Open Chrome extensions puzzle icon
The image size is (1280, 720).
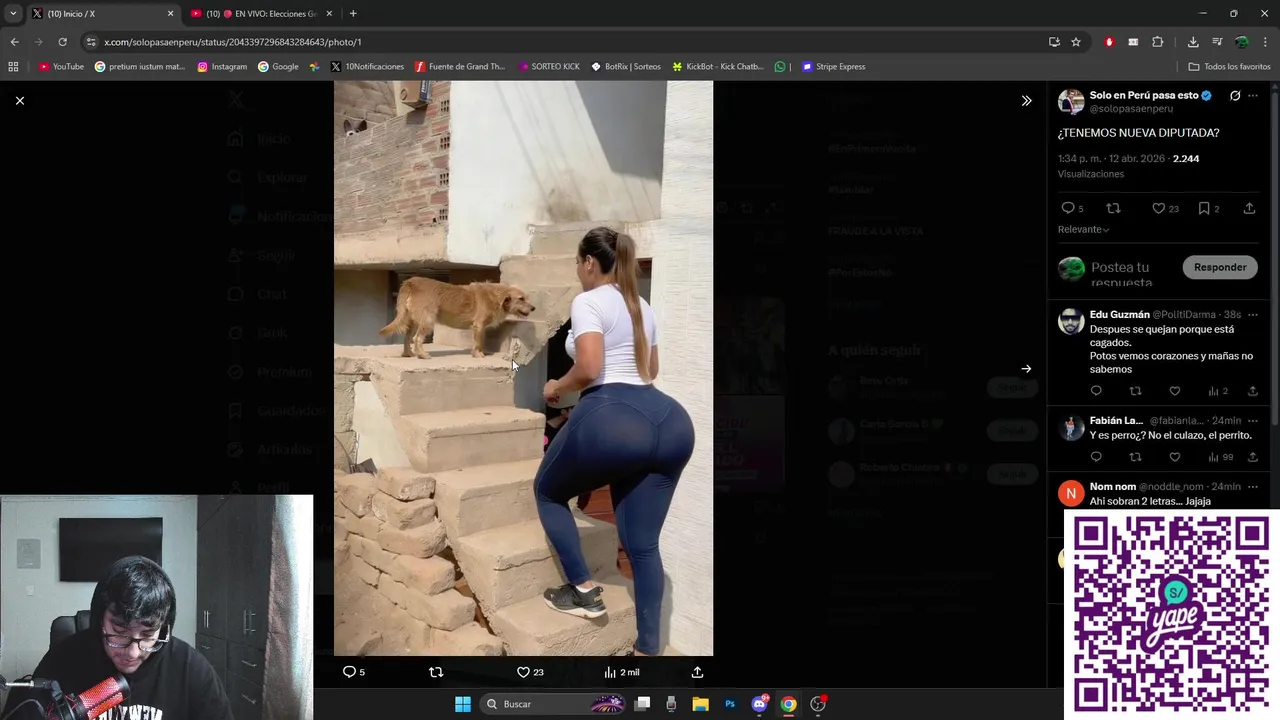(1158, 42)
